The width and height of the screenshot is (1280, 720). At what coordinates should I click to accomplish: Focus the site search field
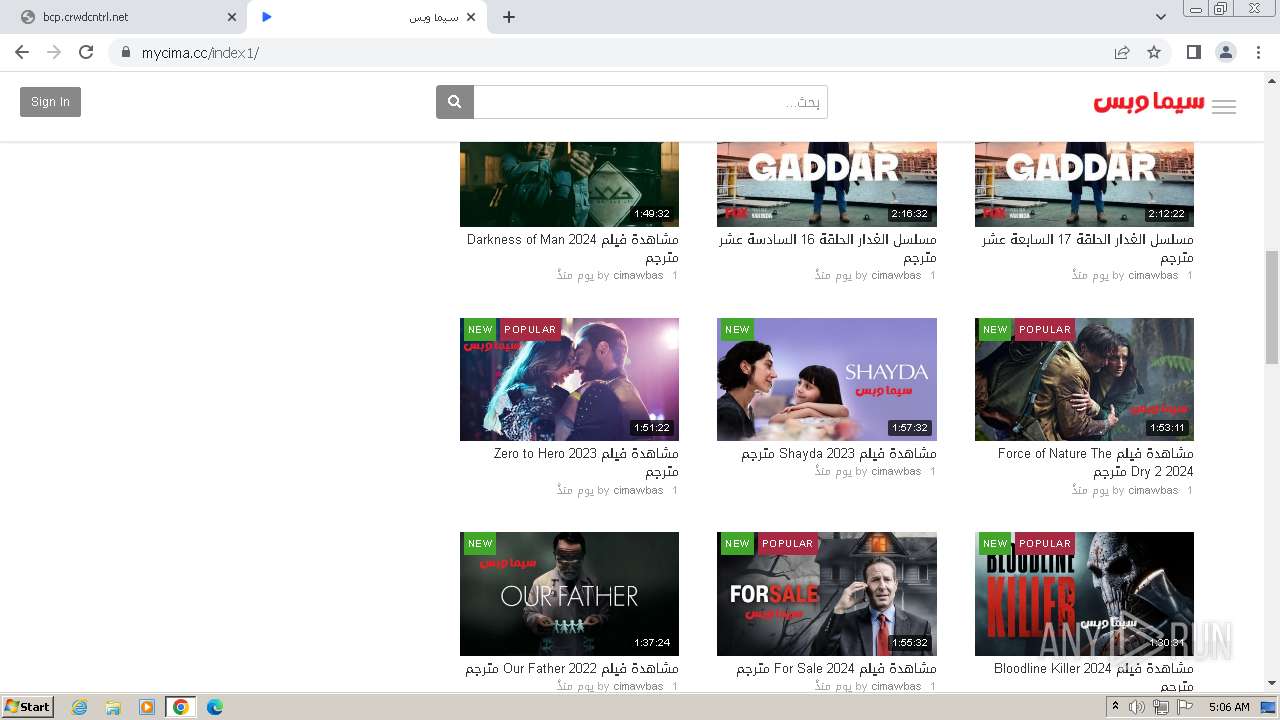click(650, 102)
